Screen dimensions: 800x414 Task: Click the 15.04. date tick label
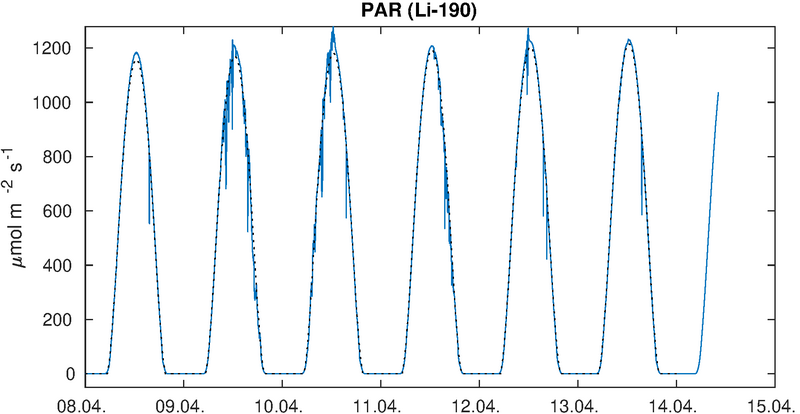pyautogui.click(x=774, y=403)
